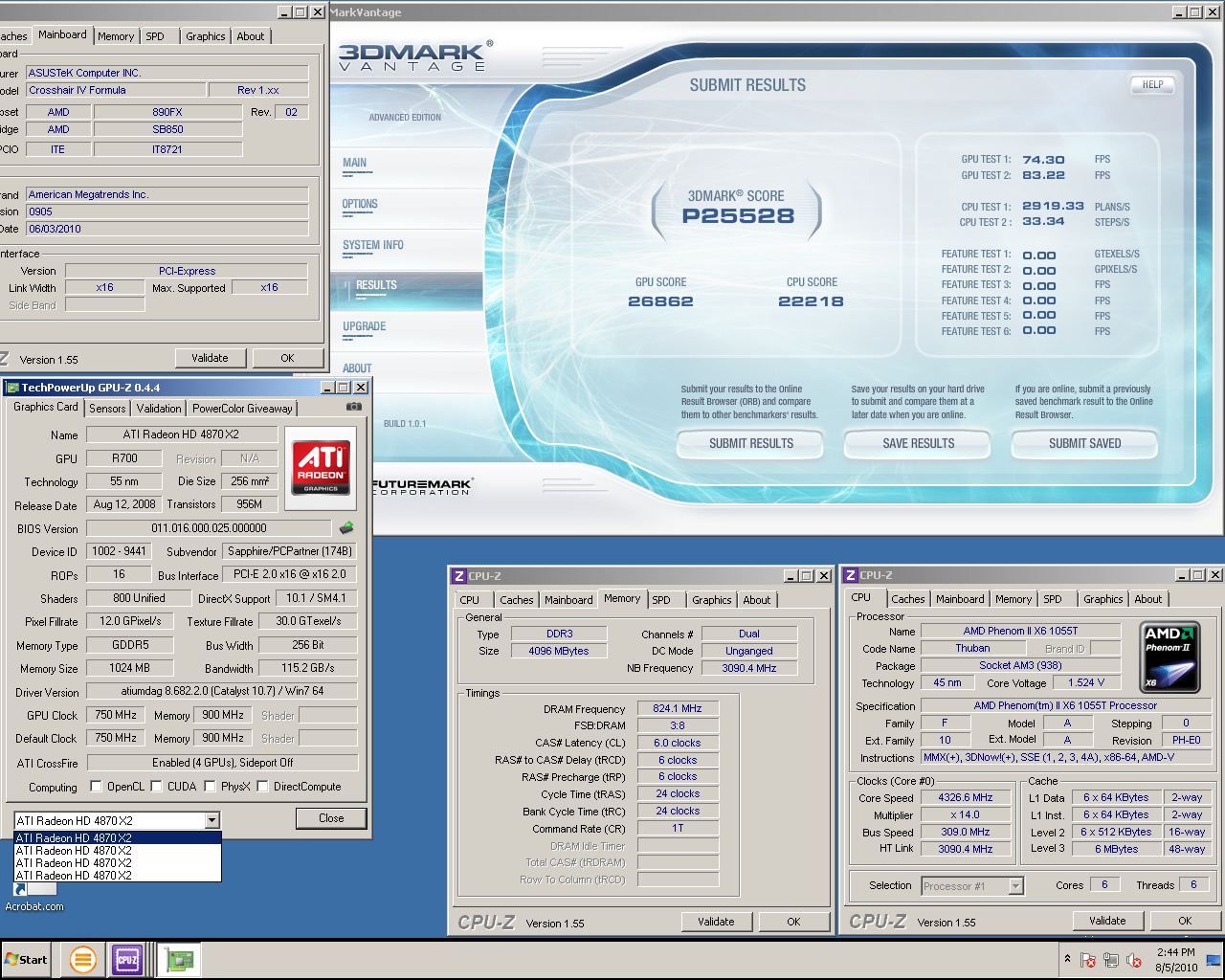Click the 3DMark score P25528
Screen dimensions: 1225x980
pos(738,216)
